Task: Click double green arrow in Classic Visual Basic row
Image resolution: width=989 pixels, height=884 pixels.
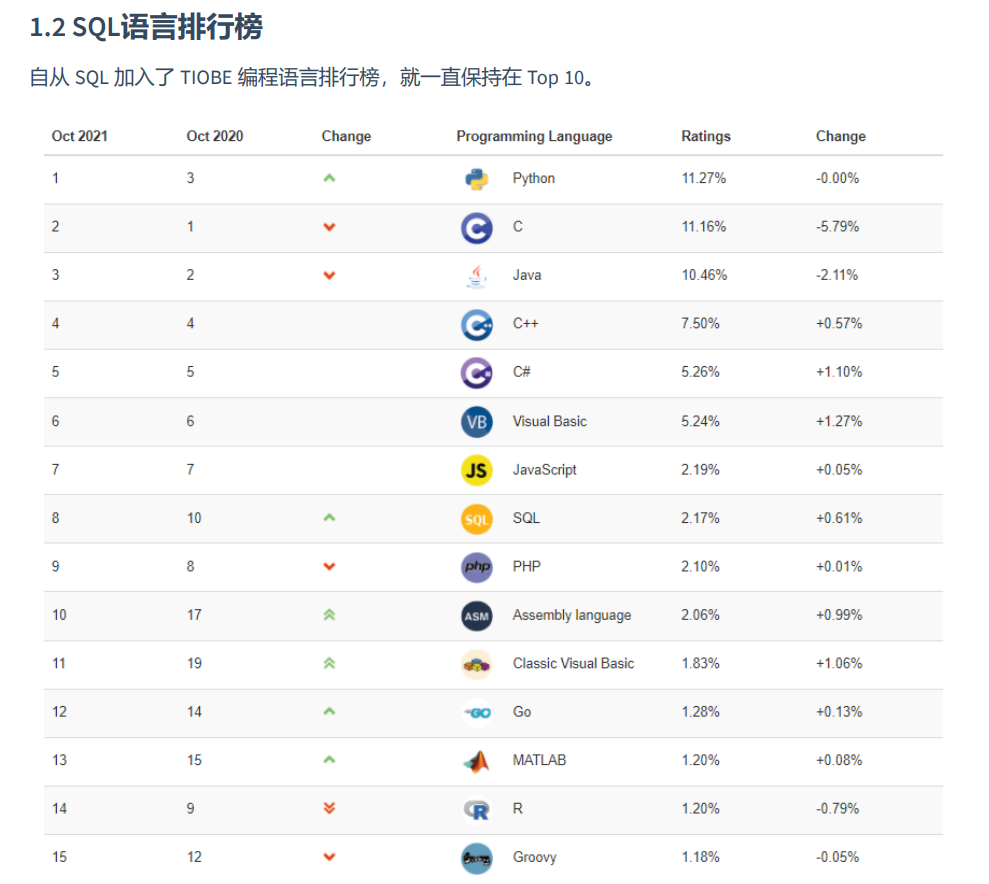Action: pos(329,663)
